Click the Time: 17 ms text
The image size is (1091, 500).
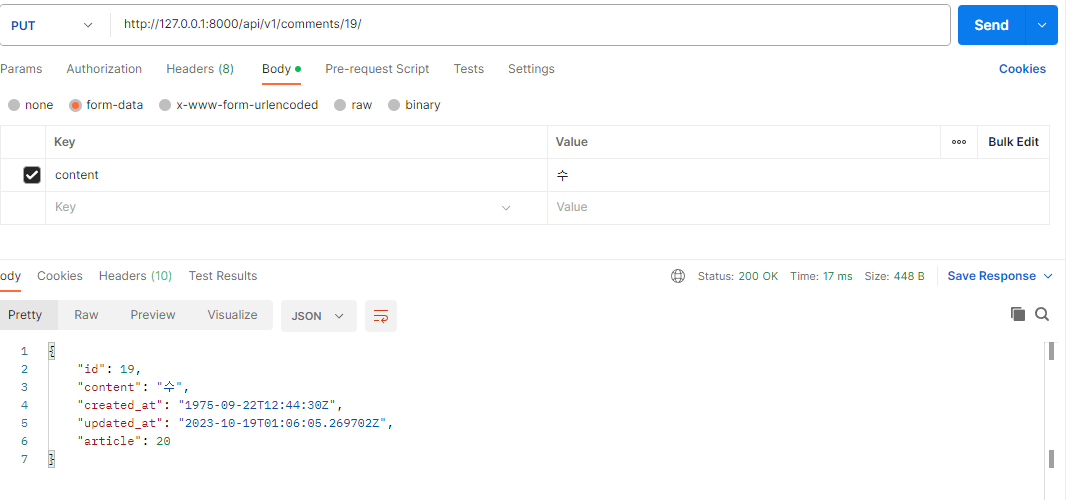click(x=821, y=276)
